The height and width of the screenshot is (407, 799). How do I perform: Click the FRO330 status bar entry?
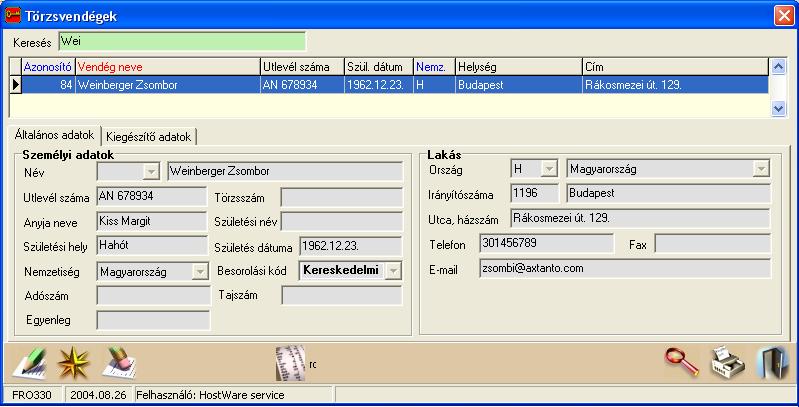click(x=33, y=395)
